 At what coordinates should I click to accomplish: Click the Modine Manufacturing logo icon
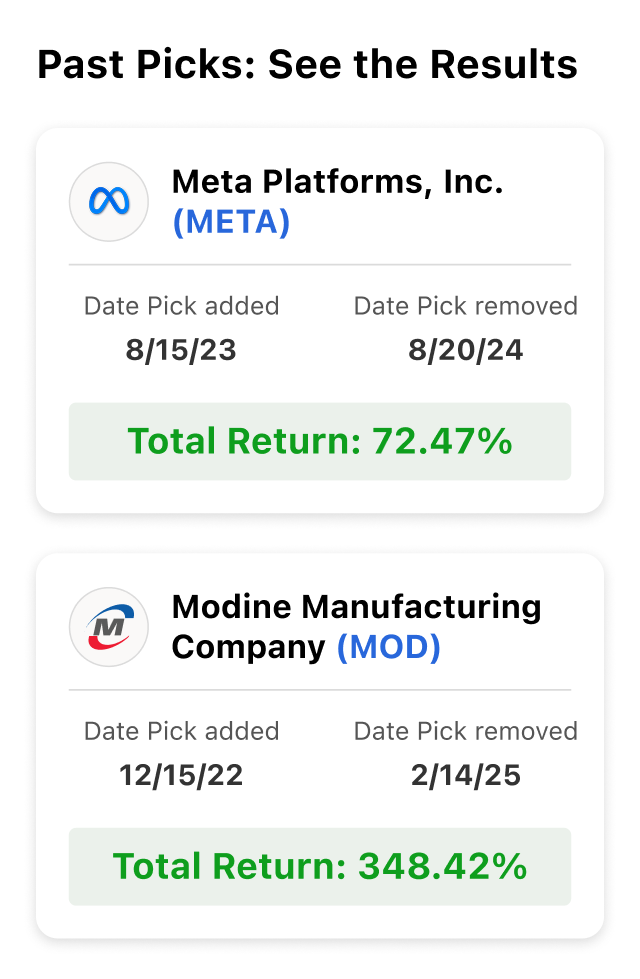(109, 627)
